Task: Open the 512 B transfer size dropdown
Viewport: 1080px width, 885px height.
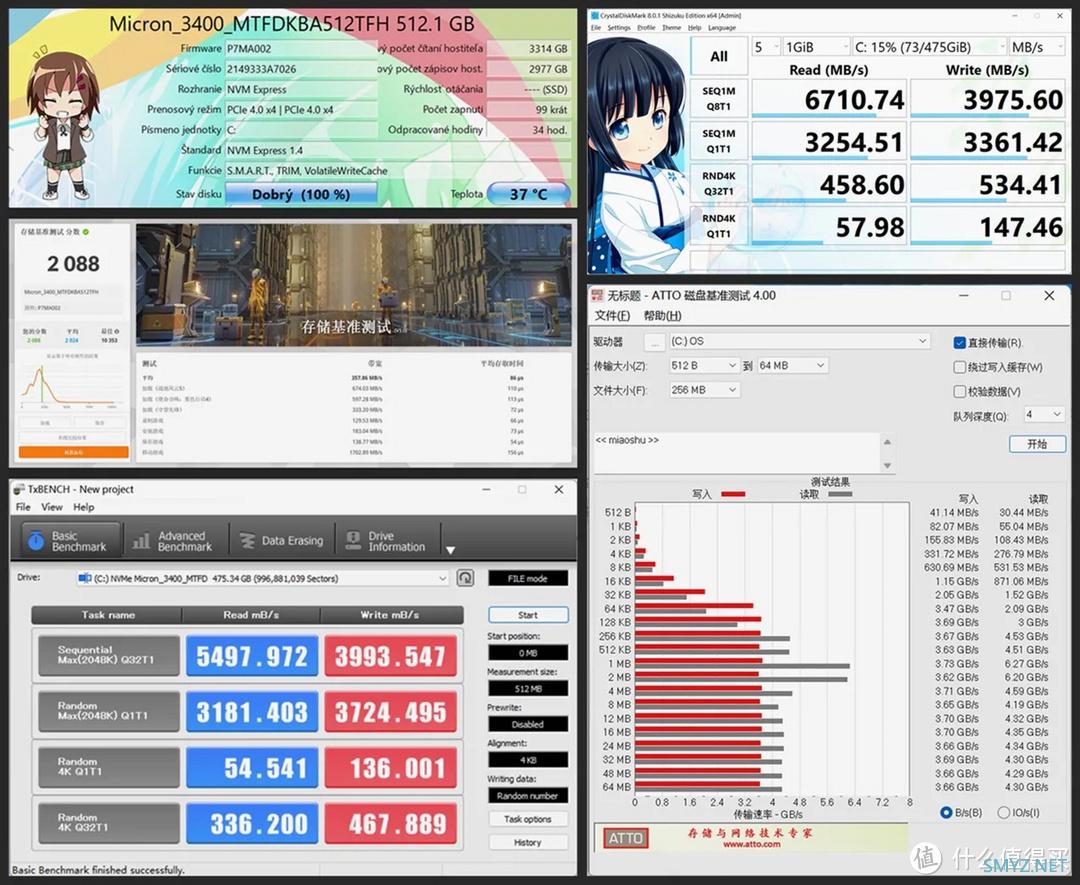Action: [704, 366]
